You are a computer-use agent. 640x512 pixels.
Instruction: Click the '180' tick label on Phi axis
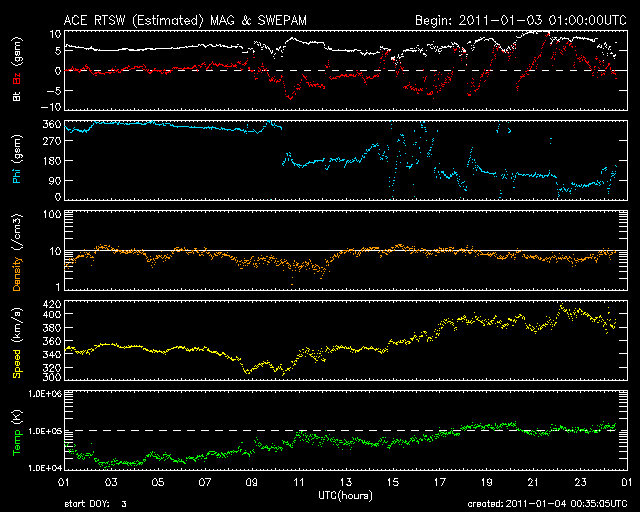pos(52,161)
